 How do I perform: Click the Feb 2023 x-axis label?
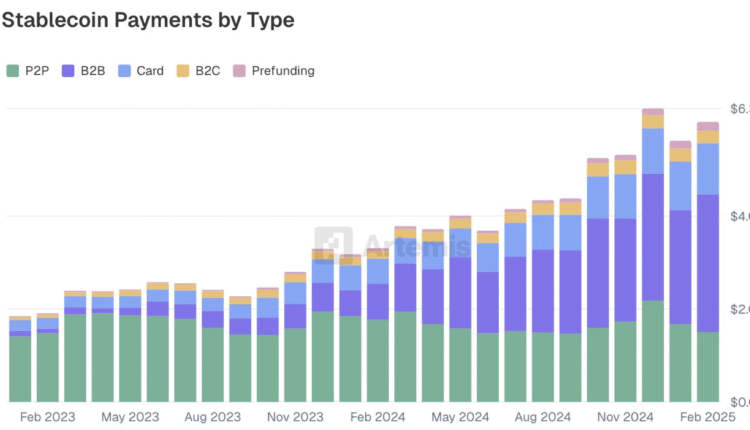pos(48,417)
